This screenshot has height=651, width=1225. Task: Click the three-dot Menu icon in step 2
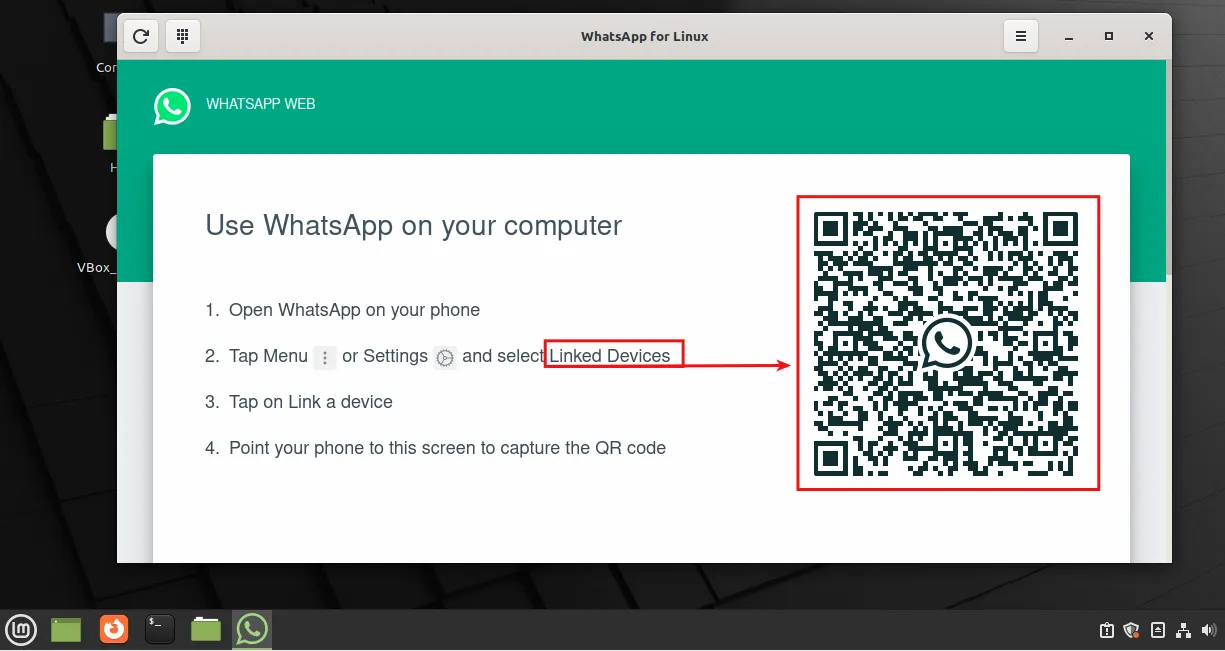click(325, 358)
